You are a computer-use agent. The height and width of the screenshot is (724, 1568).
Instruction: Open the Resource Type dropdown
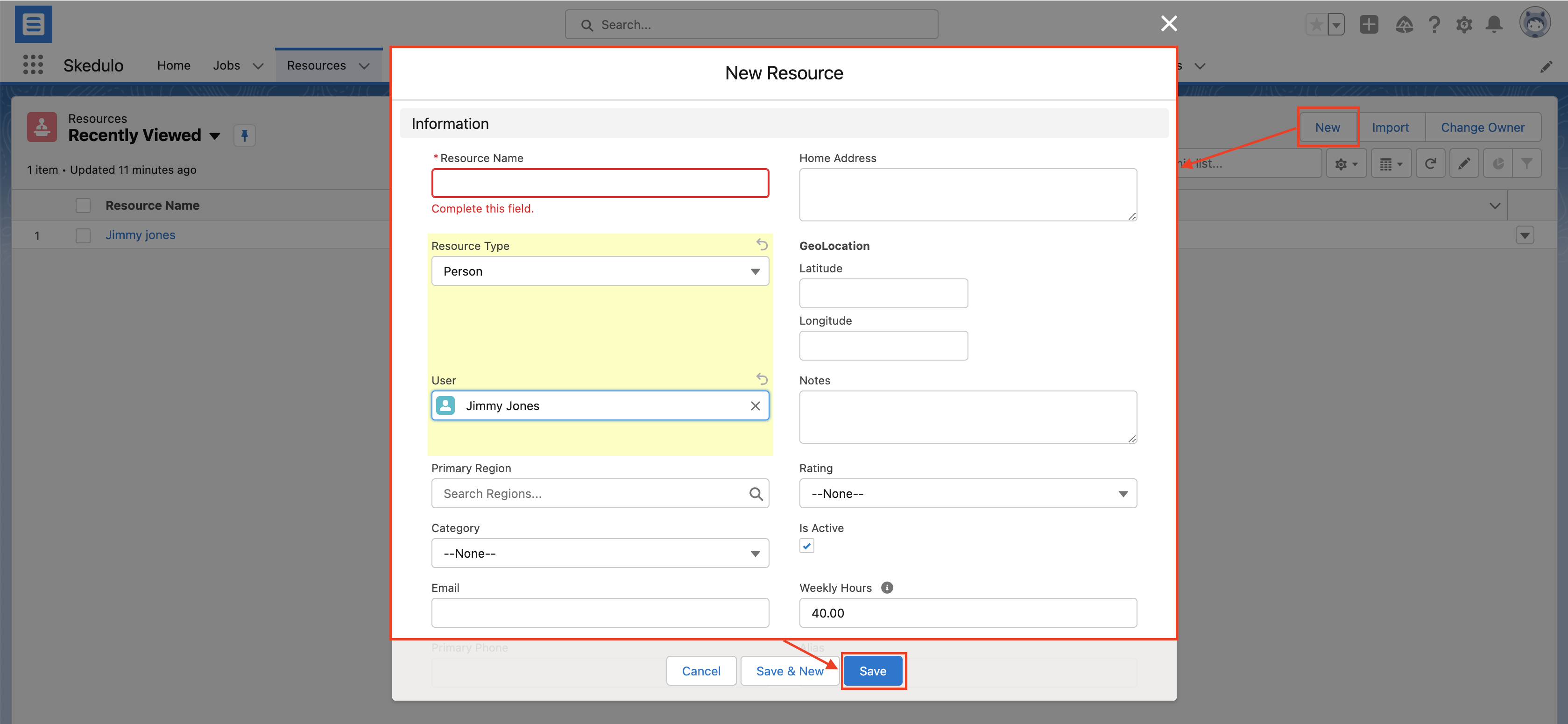600,271
